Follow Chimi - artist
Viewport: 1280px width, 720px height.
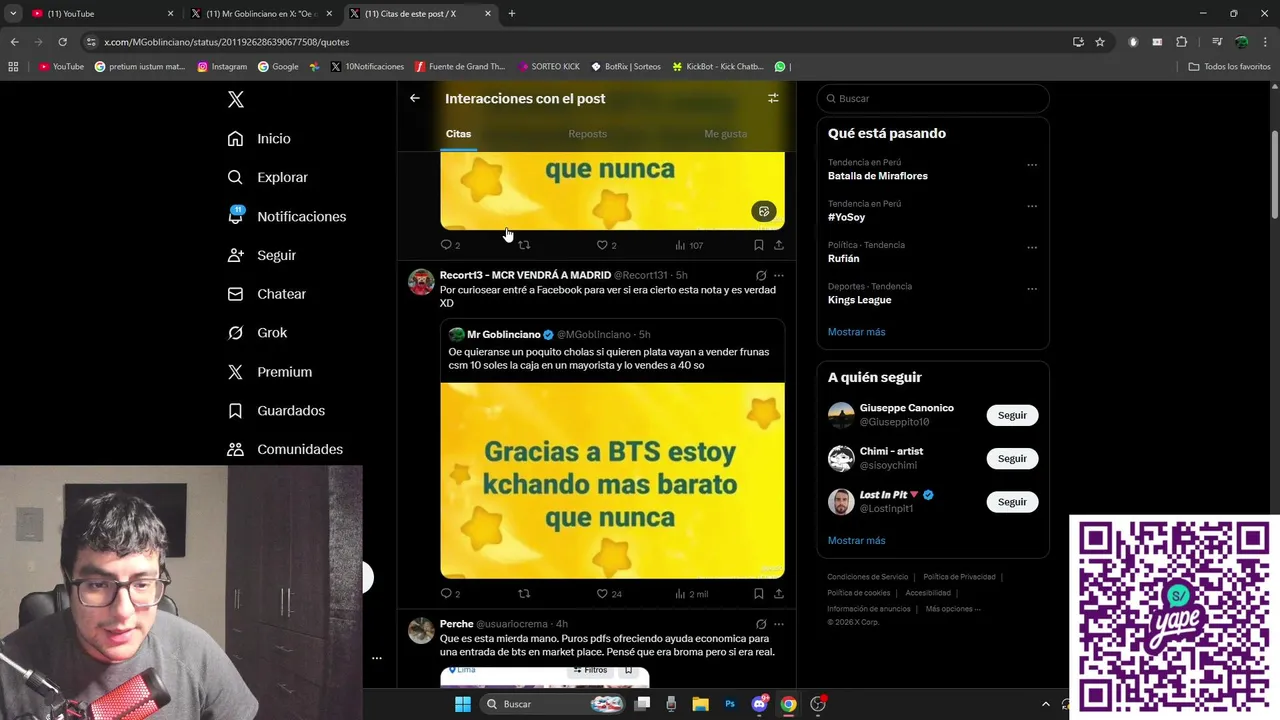pos(1012,458)
